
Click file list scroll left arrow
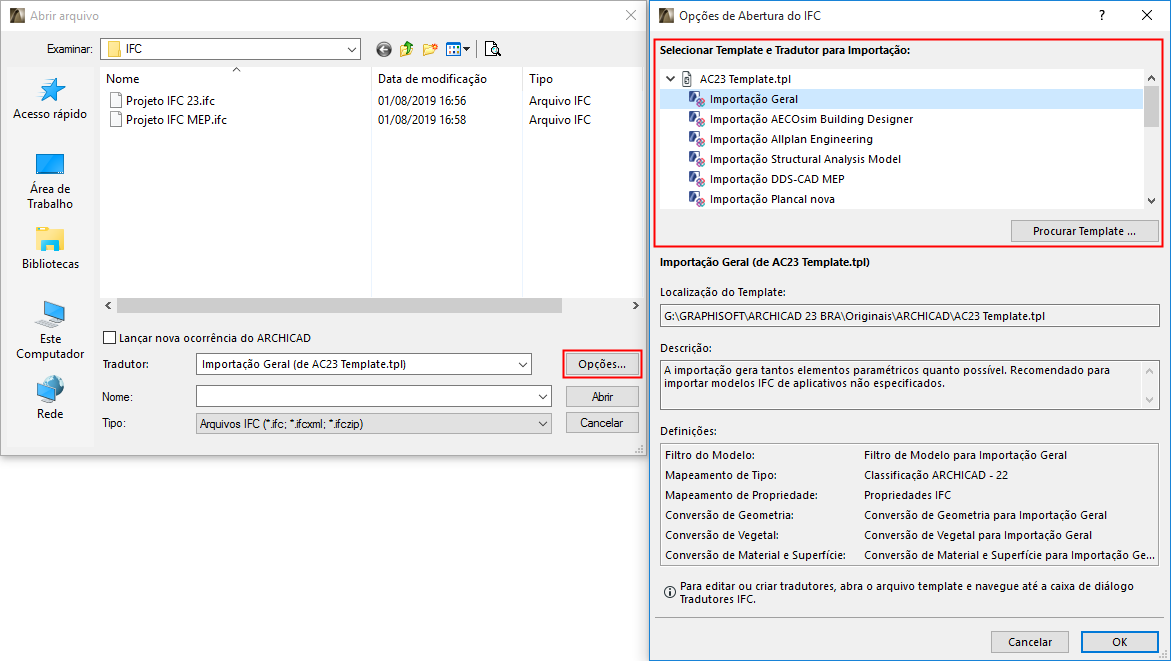108,305
